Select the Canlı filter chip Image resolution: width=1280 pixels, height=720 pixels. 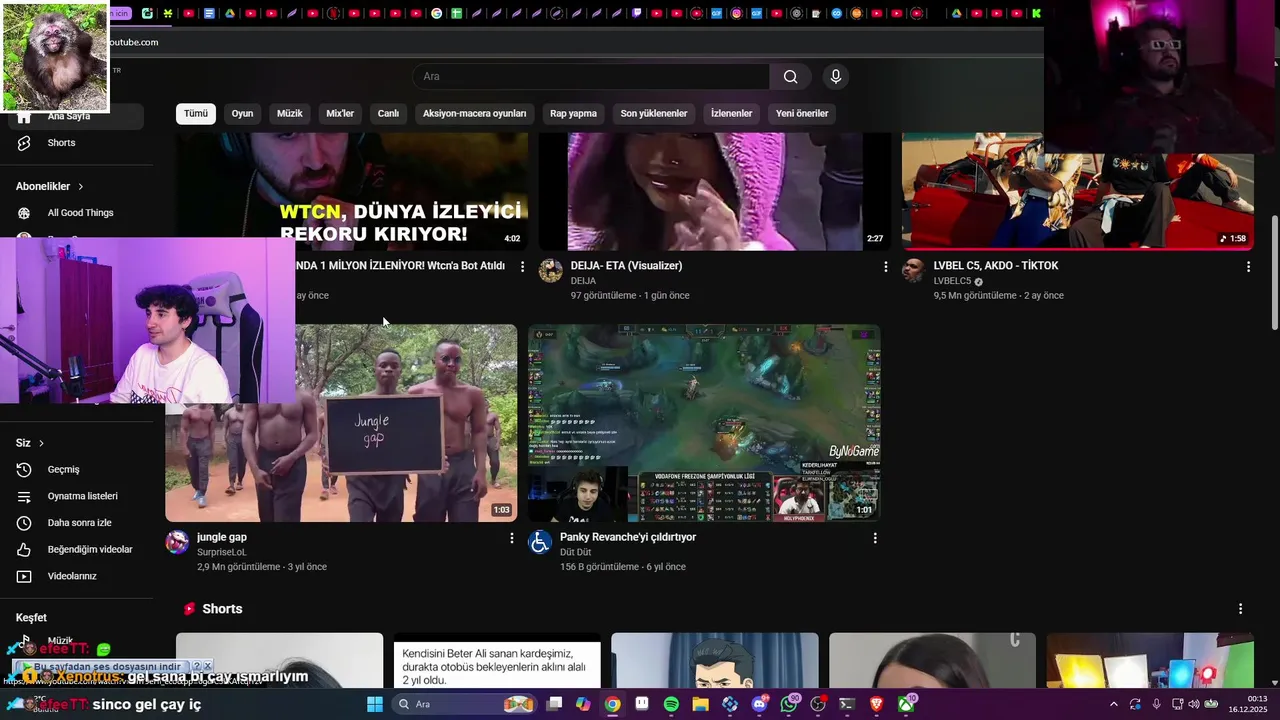click(388, 114)
